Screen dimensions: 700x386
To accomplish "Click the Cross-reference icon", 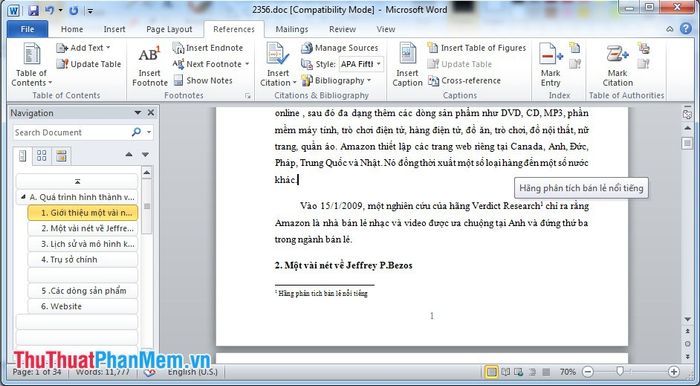I will pyautogui.click(x=433, y=80).
